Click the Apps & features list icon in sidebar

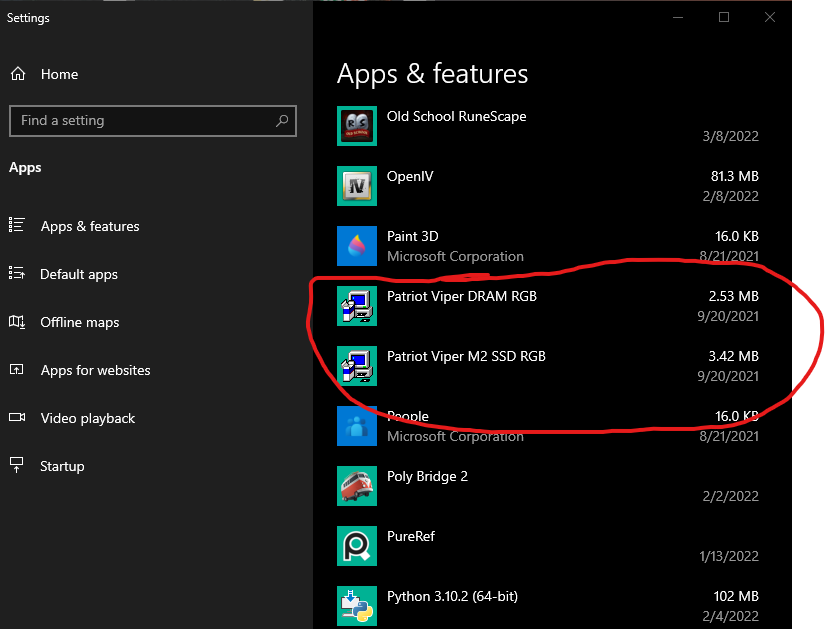pos(16,225)
